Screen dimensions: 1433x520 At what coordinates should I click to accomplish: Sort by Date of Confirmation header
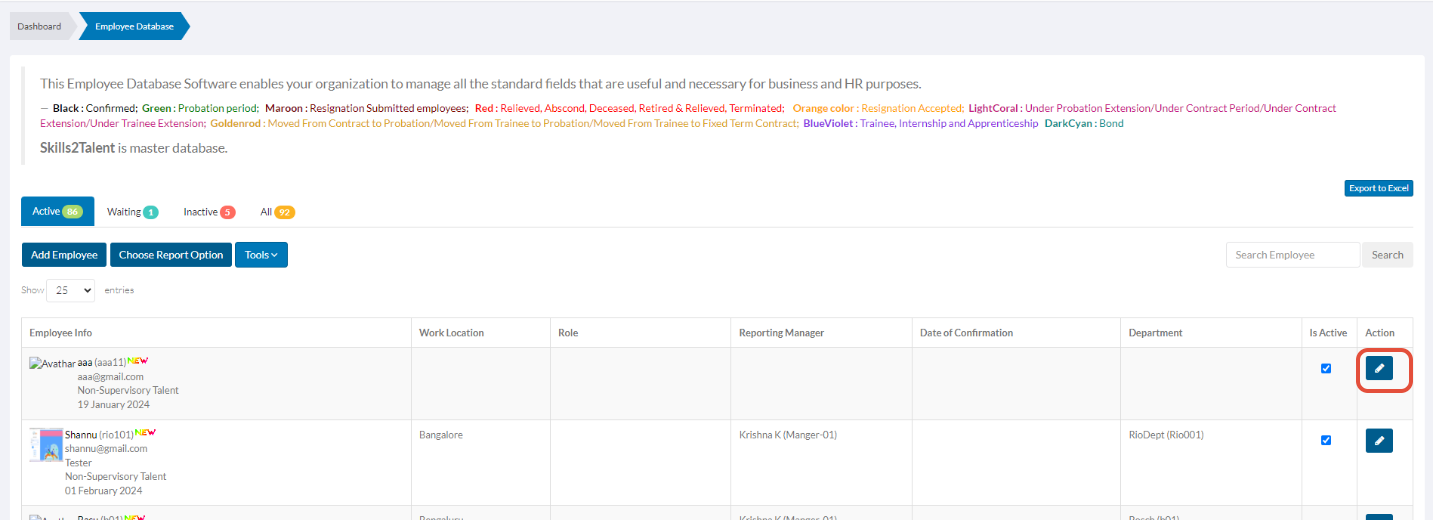[x=1016, y=333]
